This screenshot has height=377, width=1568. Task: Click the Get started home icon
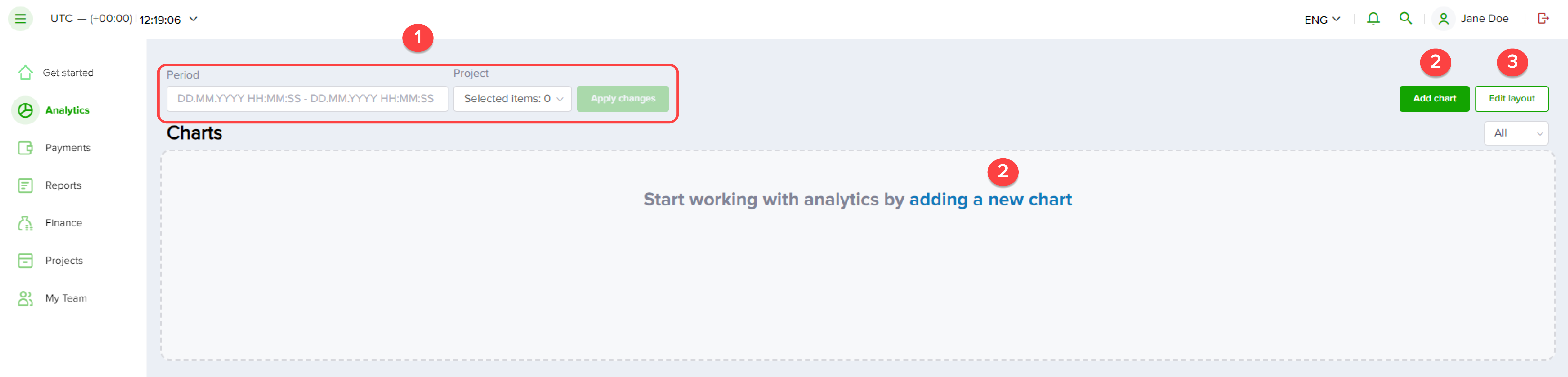tap(26, 72)
